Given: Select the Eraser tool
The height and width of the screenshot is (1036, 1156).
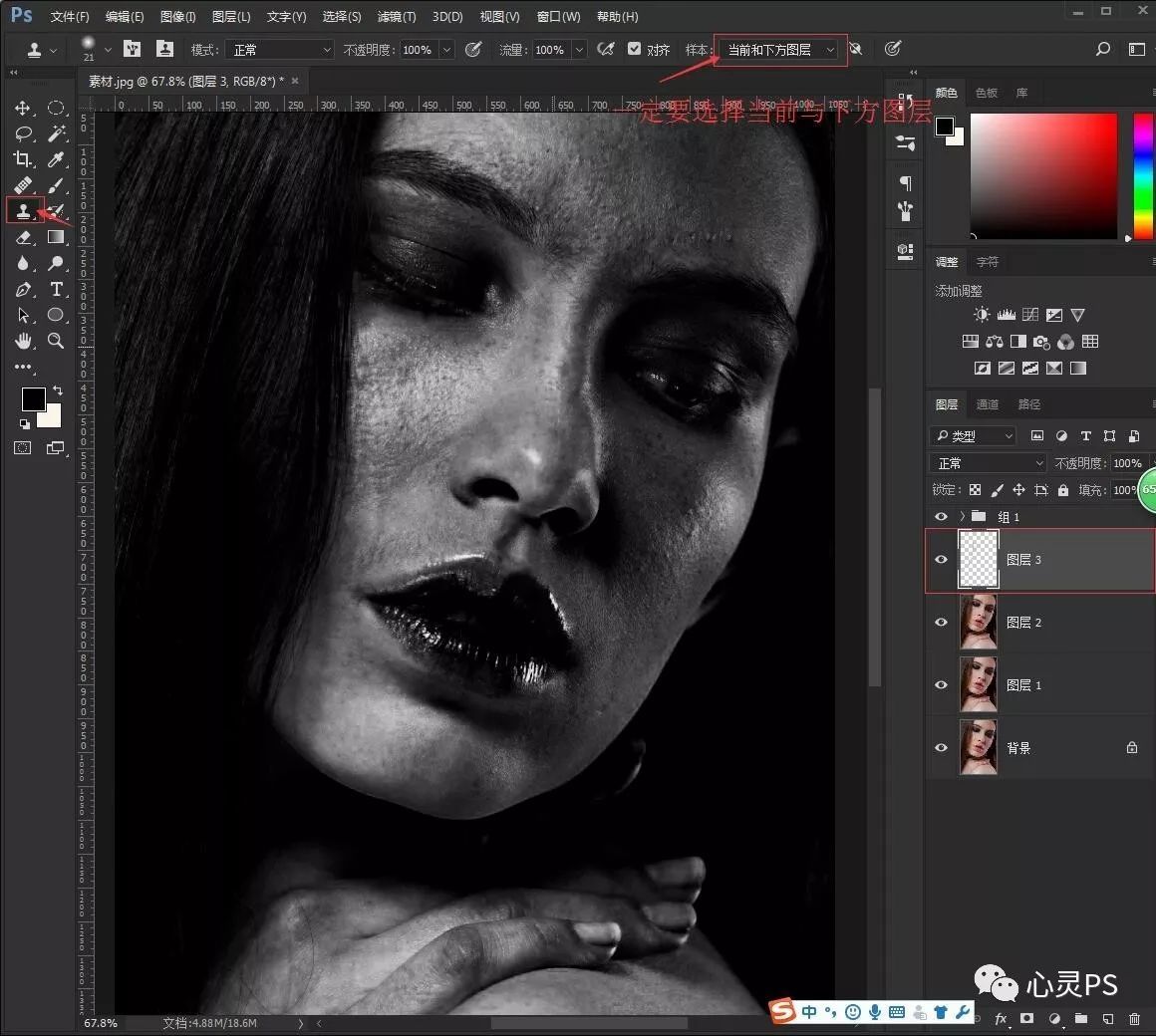Looking at the screenshot, I should tap(23, 237).
